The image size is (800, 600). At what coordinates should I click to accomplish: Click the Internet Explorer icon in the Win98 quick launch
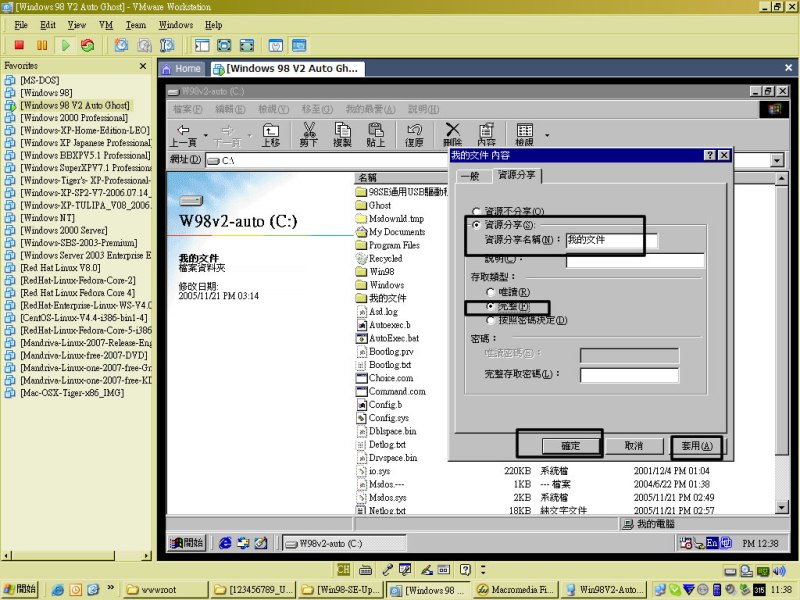(225, 543)
